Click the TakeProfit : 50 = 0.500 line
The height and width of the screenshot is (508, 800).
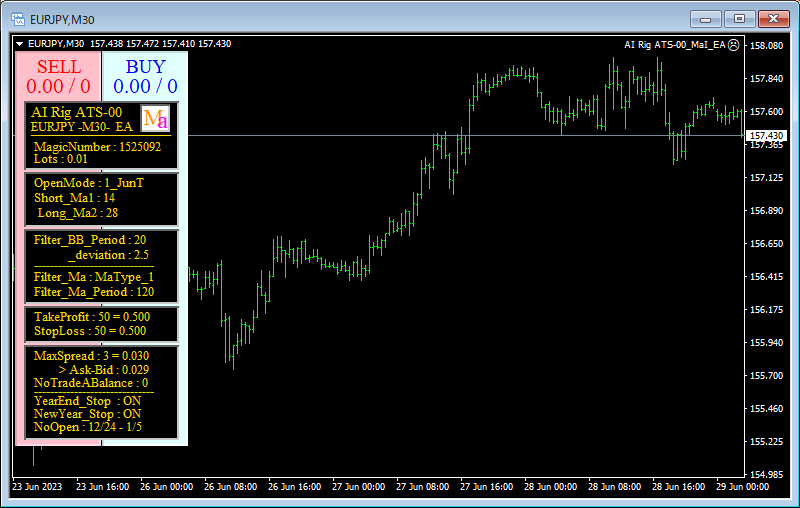click(x=92, y=317)
